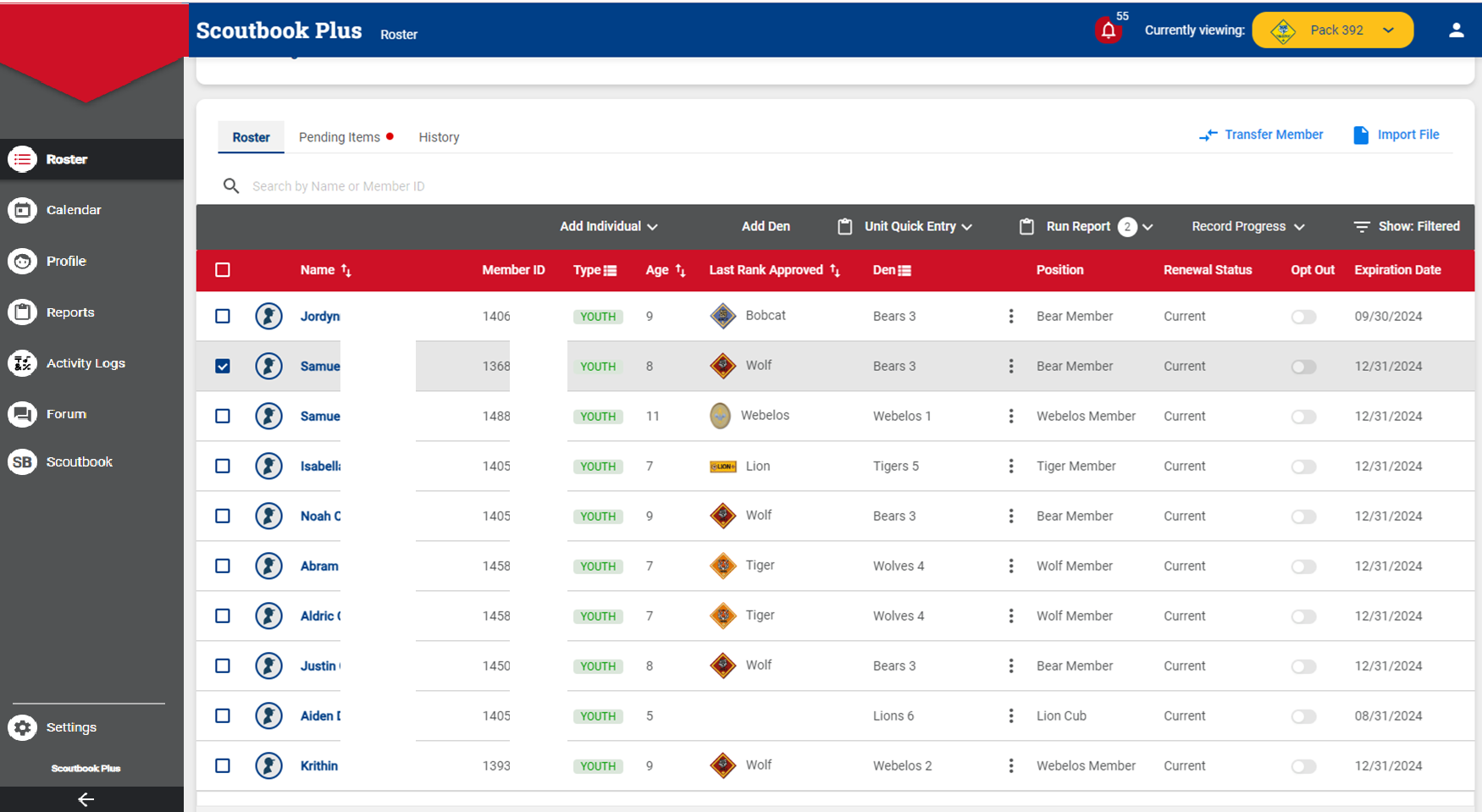Open the user account profile icon
Screen dimensions: 1482x812
[1456, 30]
